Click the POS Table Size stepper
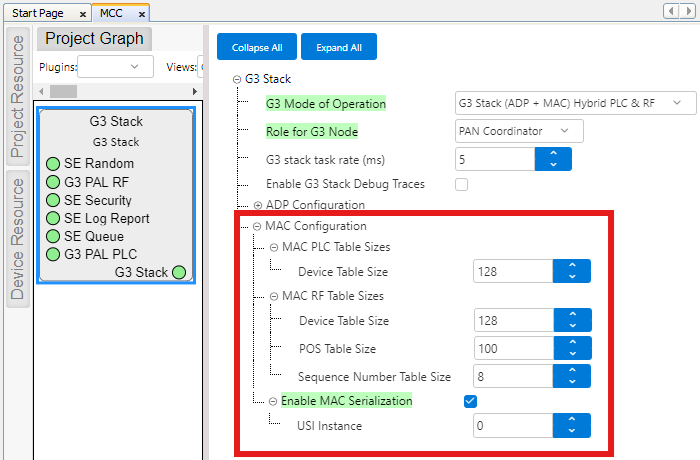 571,349
